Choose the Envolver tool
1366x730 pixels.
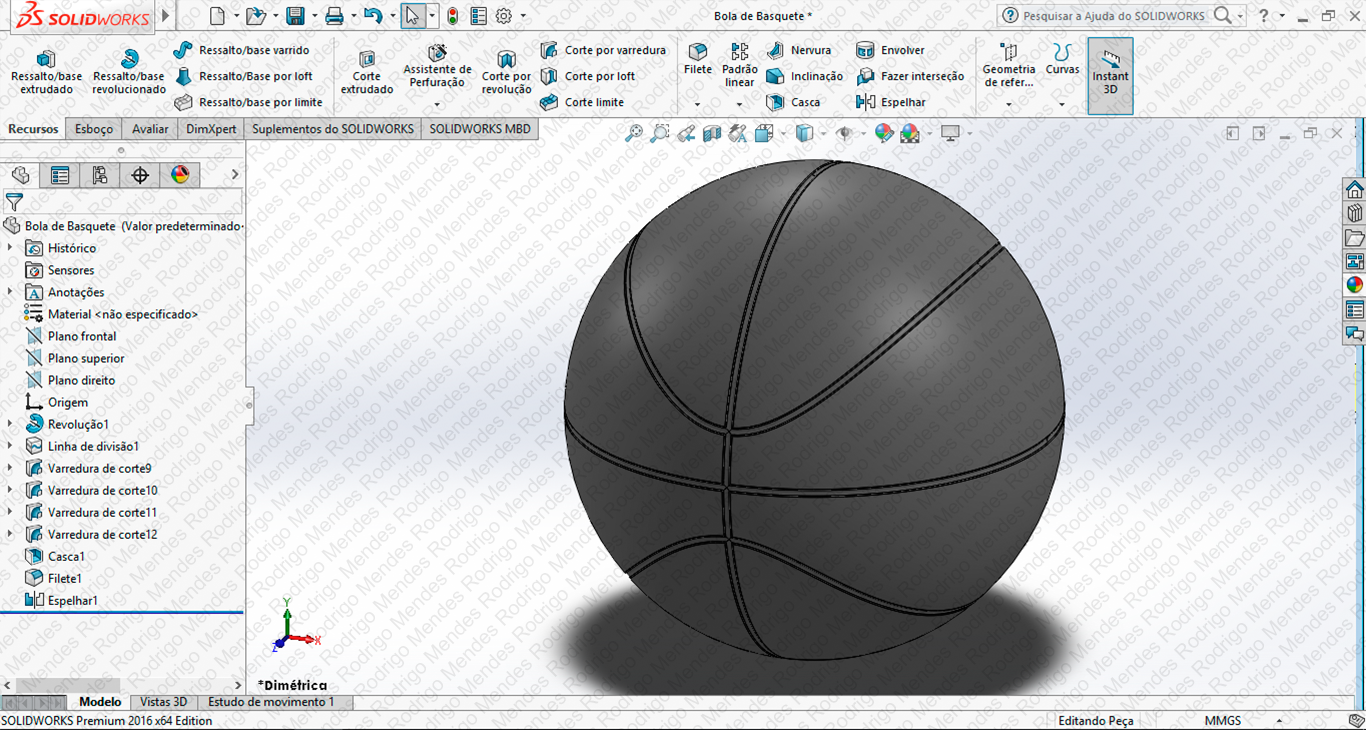pos(890,50)
